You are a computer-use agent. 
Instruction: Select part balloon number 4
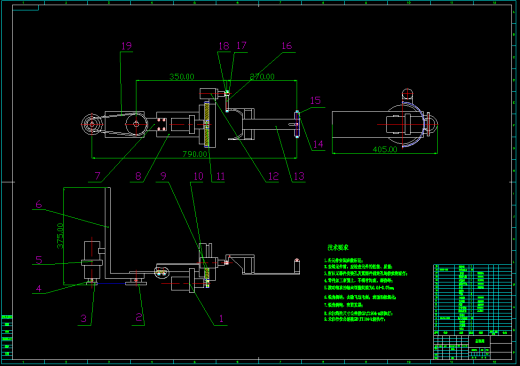click(x=39, y=288)
